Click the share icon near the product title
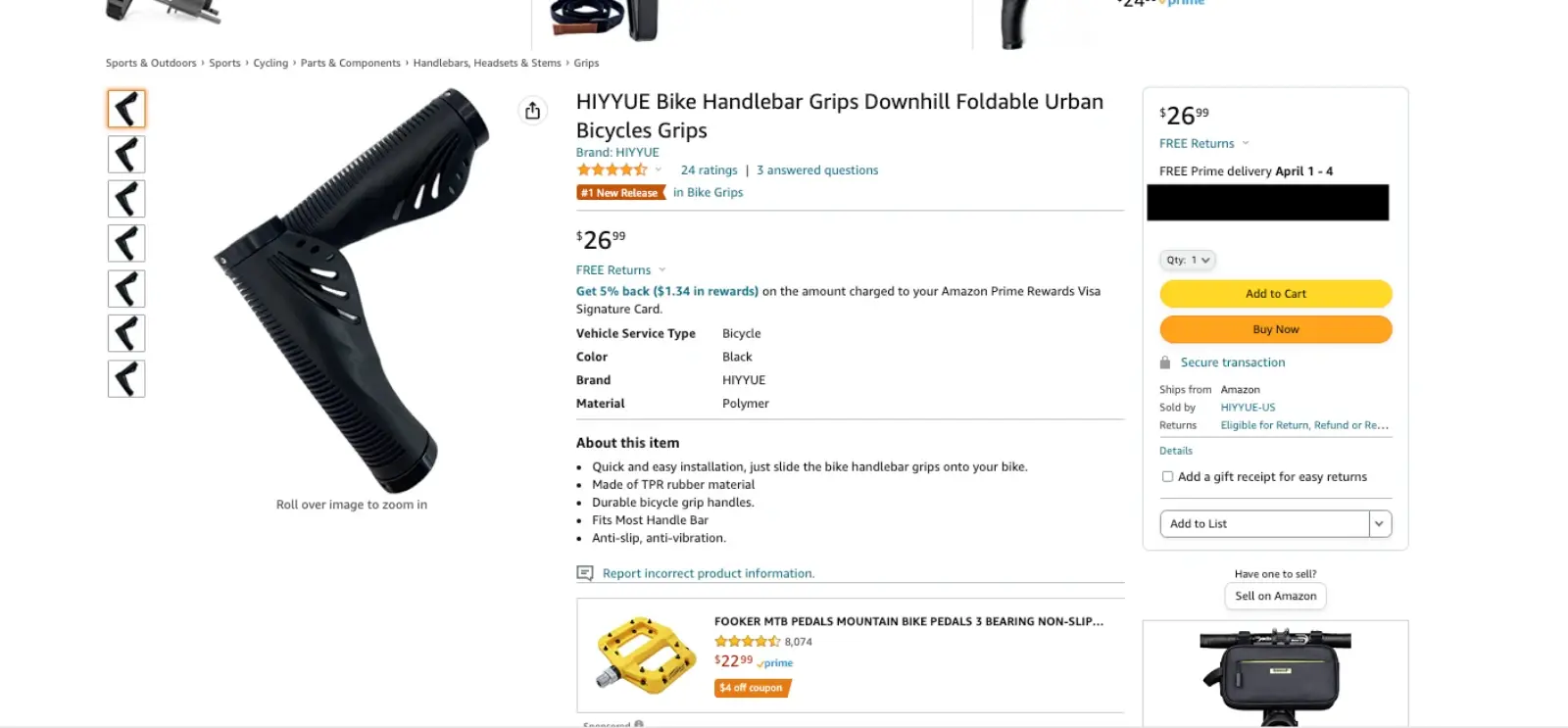This screenshot has width=1568, height=728. click(532, 111)
